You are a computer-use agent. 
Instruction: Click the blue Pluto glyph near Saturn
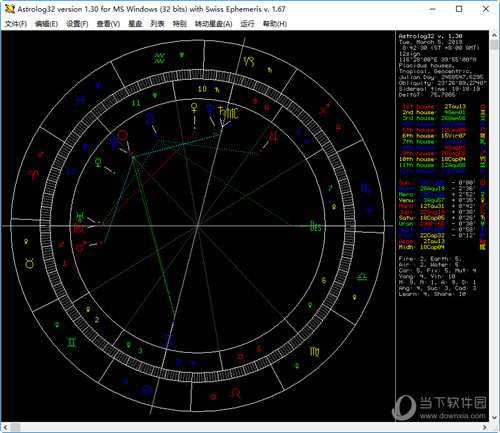pos(210,109)
